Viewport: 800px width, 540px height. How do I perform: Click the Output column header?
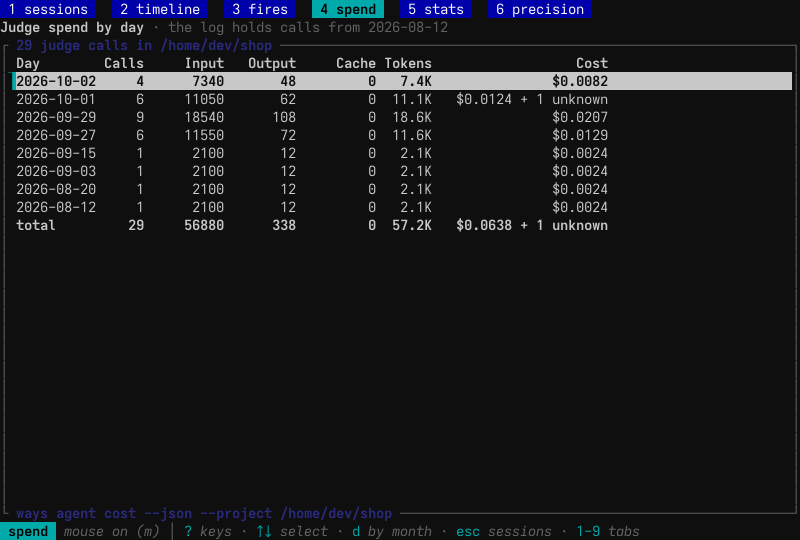[272, 63]
